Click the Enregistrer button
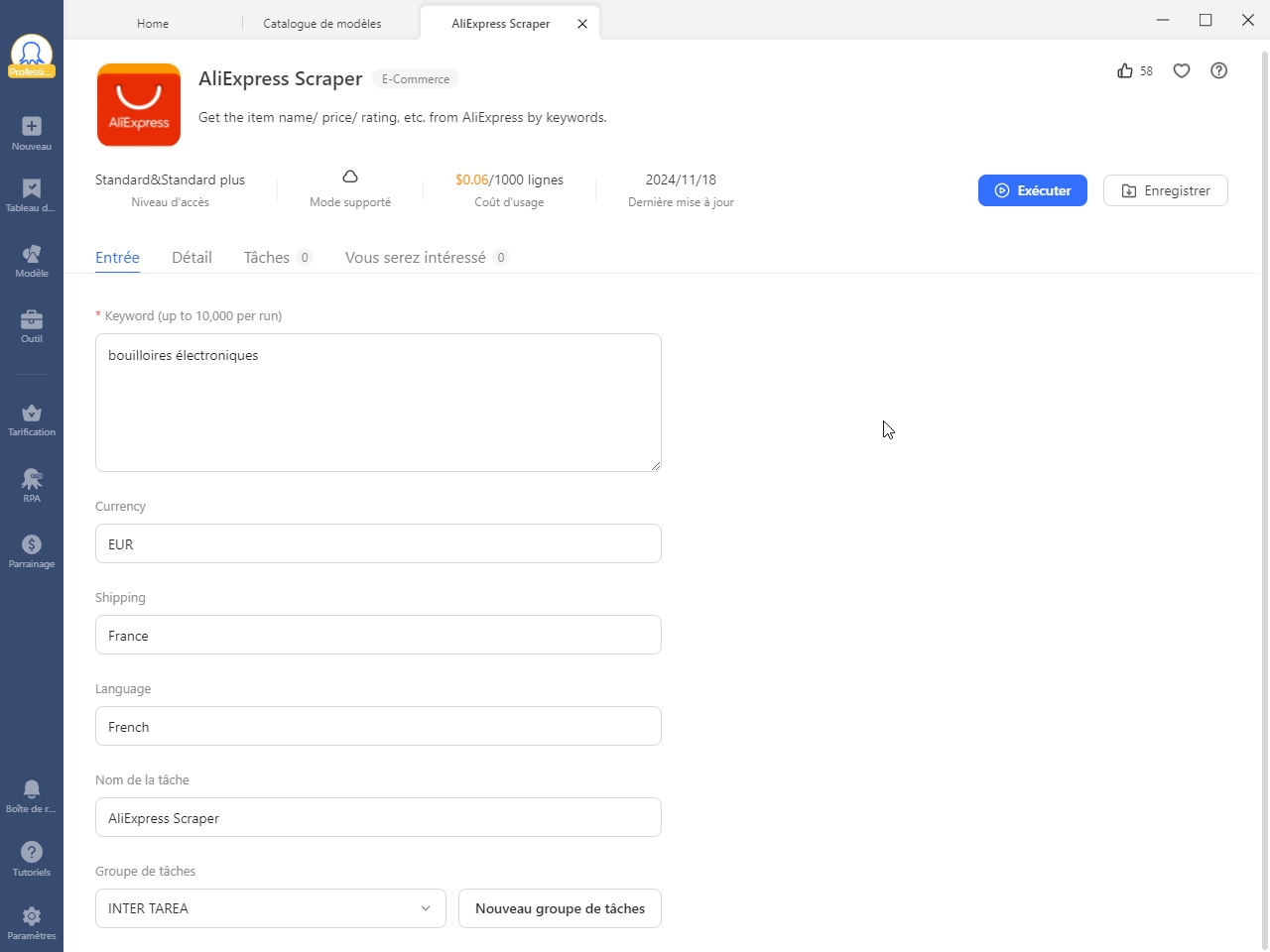Viewport: 1270px width, 952px height. (x=1166, y=190)
